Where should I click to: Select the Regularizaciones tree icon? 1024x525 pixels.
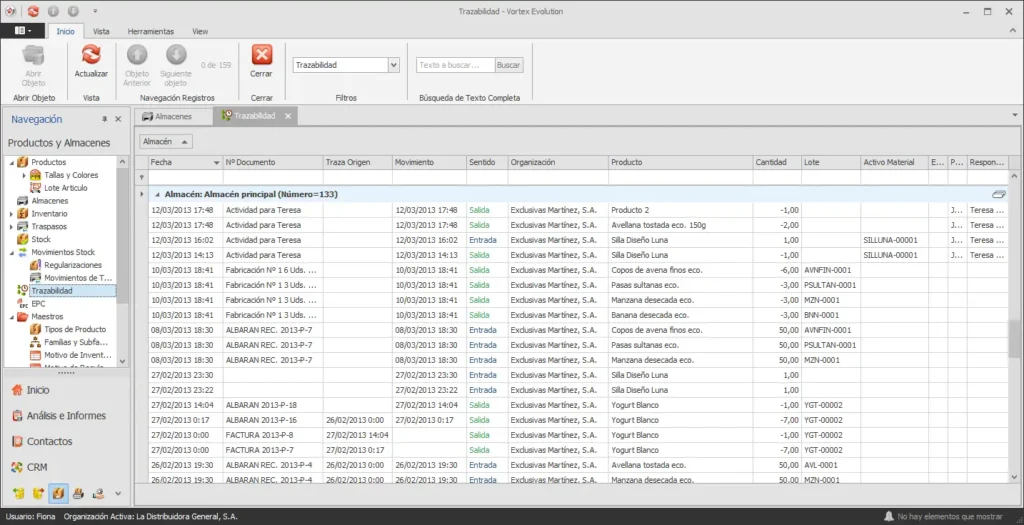pyautogui.click(x=35, y=265)
